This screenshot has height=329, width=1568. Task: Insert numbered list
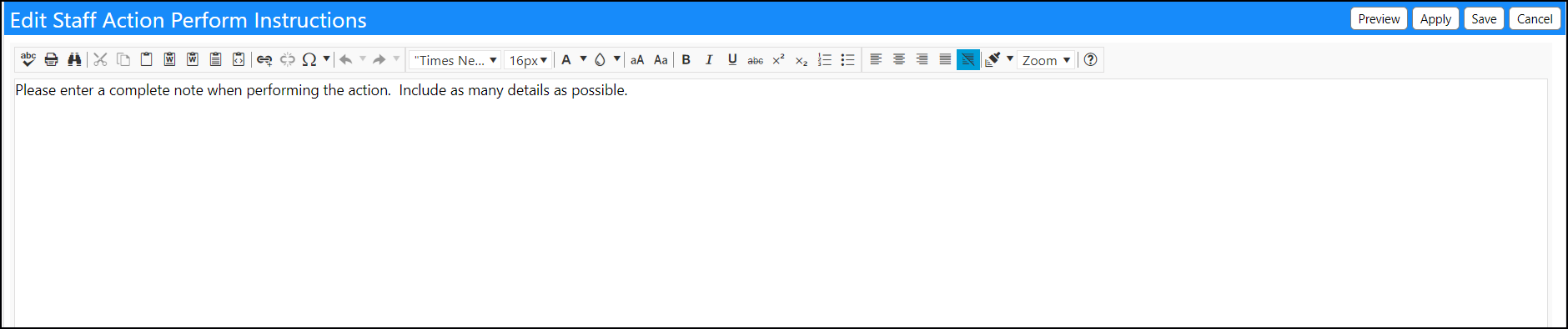pos(825,59)
